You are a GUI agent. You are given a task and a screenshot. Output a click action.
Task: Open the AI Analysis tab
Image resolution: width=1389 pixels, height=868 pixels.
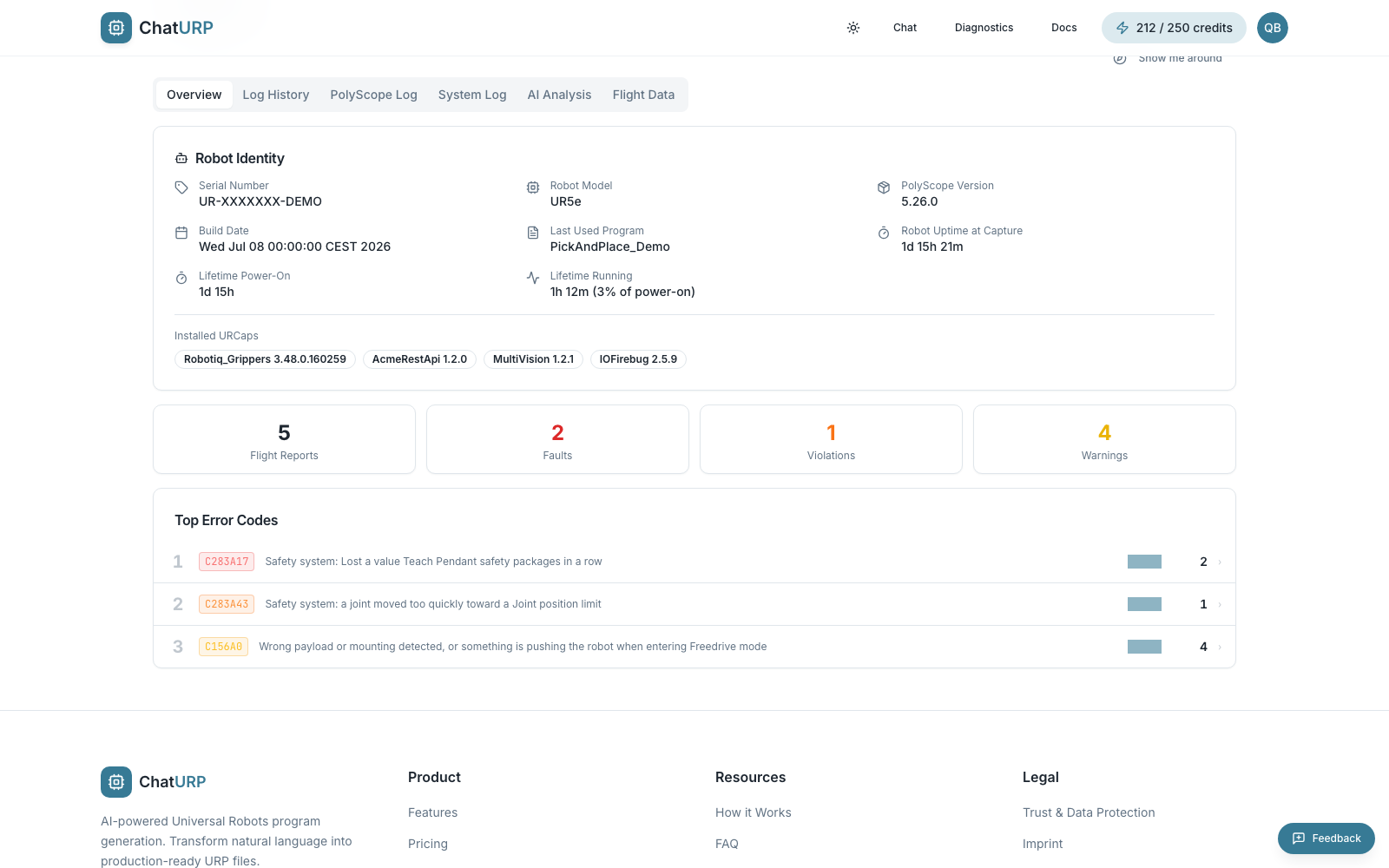pyautogui.click(x=559, y=95)
